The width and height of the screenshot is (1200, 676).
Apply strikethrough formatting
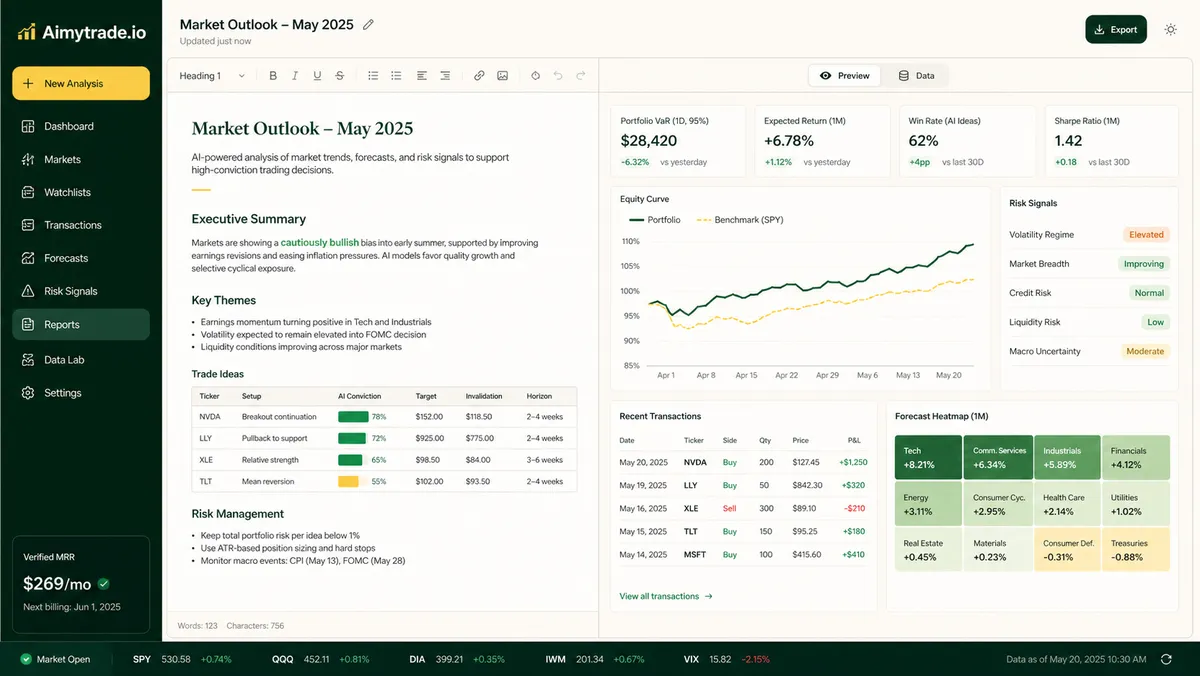tap(340, 76)
